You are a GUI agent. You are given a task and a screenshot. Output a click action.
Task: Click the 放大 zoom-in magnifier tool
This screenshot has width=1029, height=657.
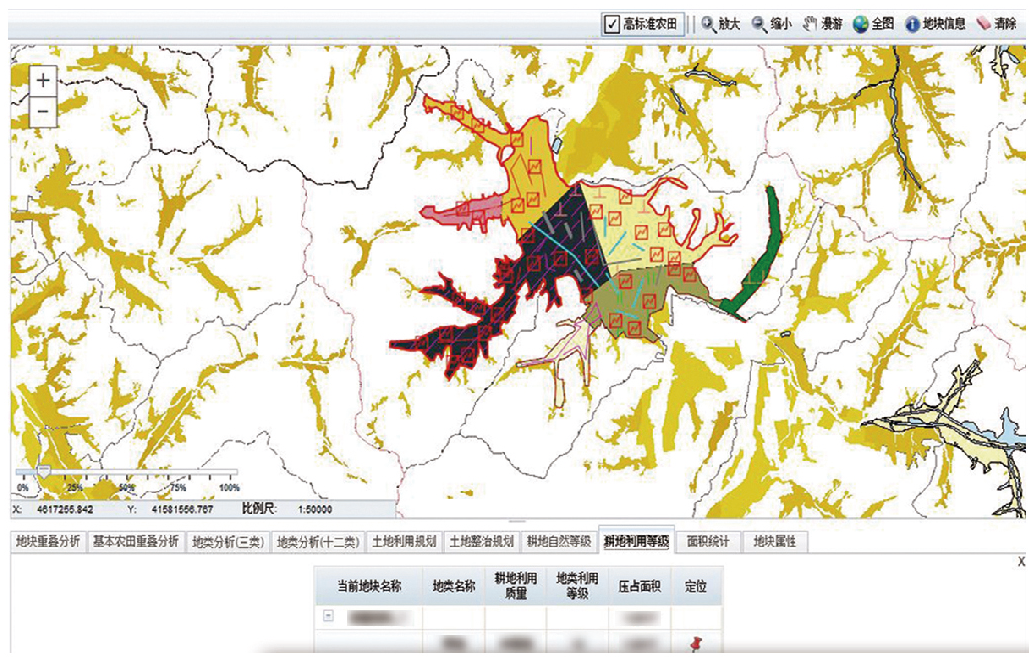point(722,25)
